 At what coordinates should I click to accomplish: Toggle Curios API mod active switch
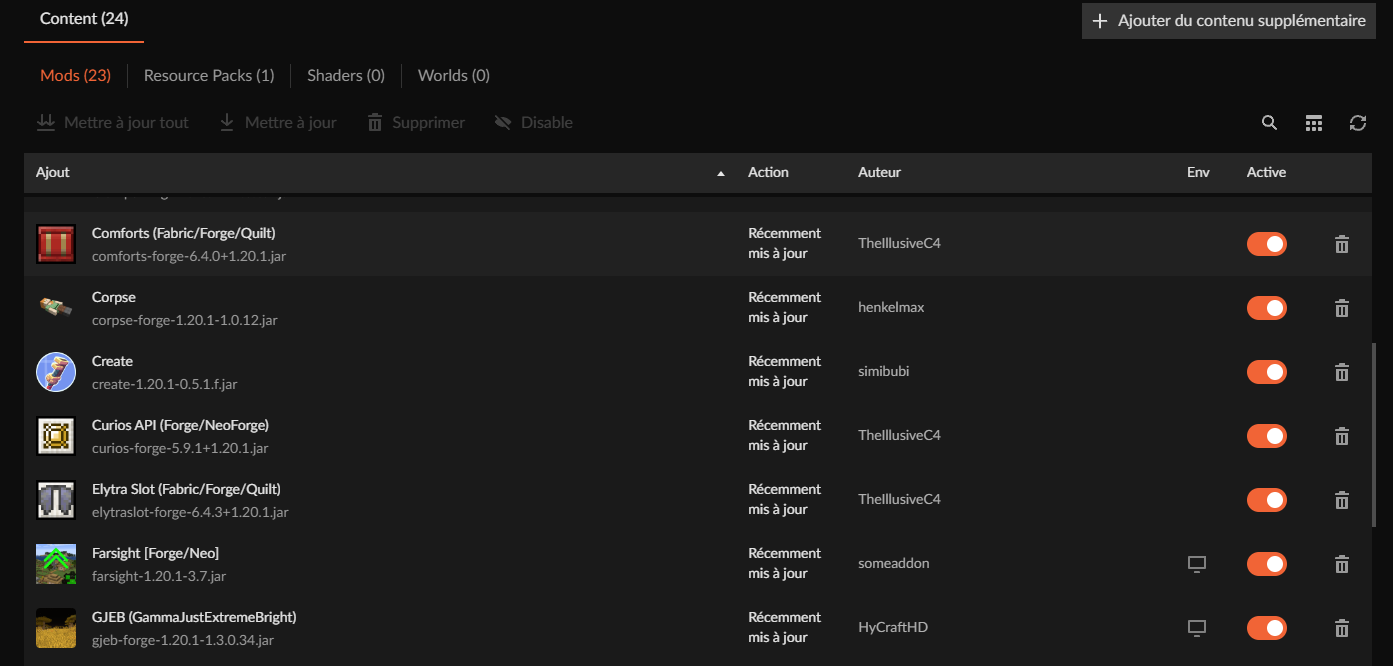pyautogui.click(x=1267, y=436)
